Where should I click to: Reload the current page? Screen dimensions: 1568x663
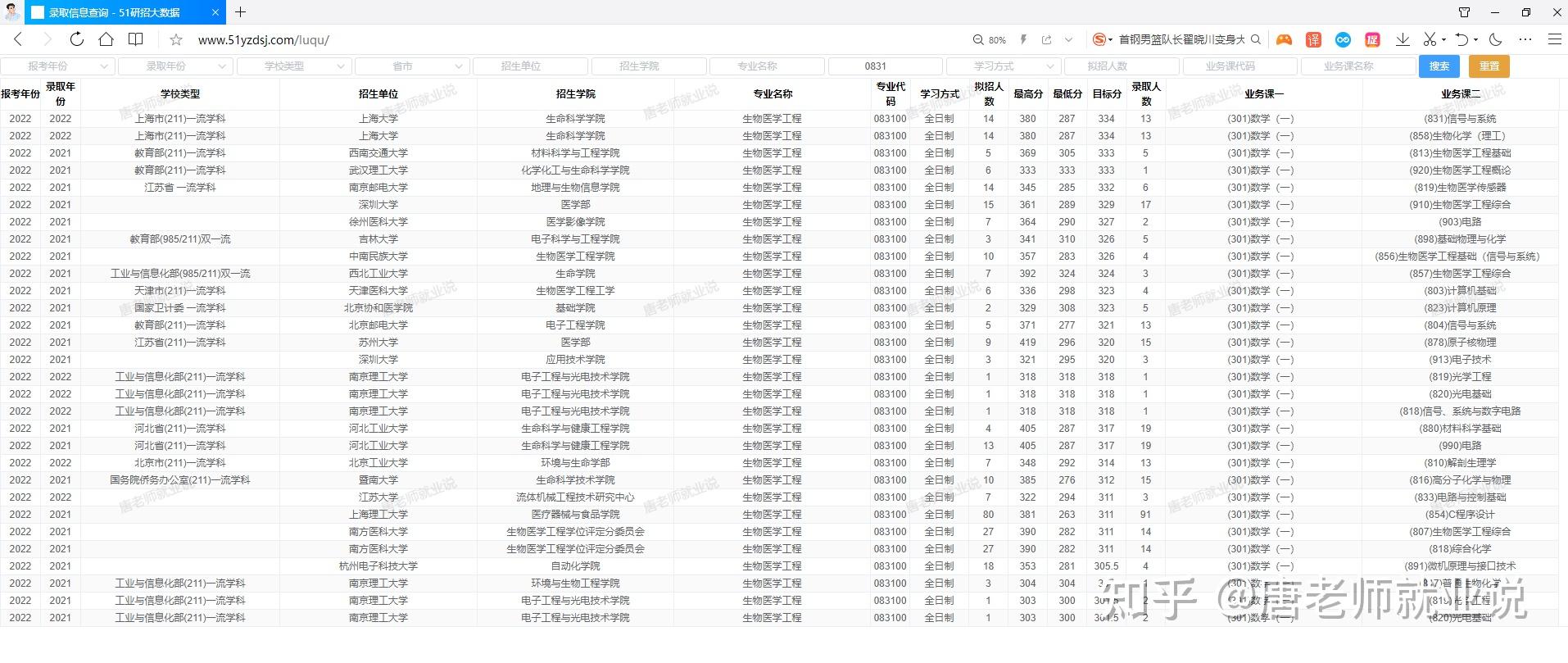[x=77, y=39]
